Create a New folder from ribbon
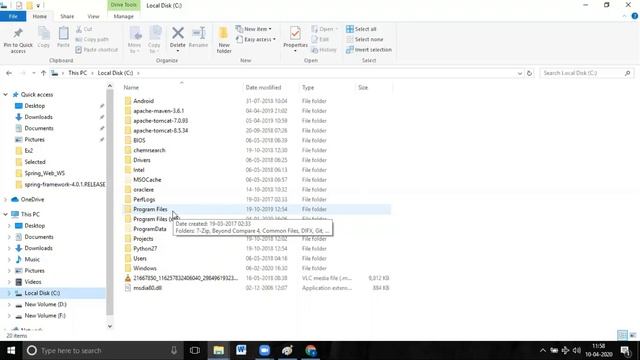Viewport: 640px width, 360px height. [x=224, y=40]
